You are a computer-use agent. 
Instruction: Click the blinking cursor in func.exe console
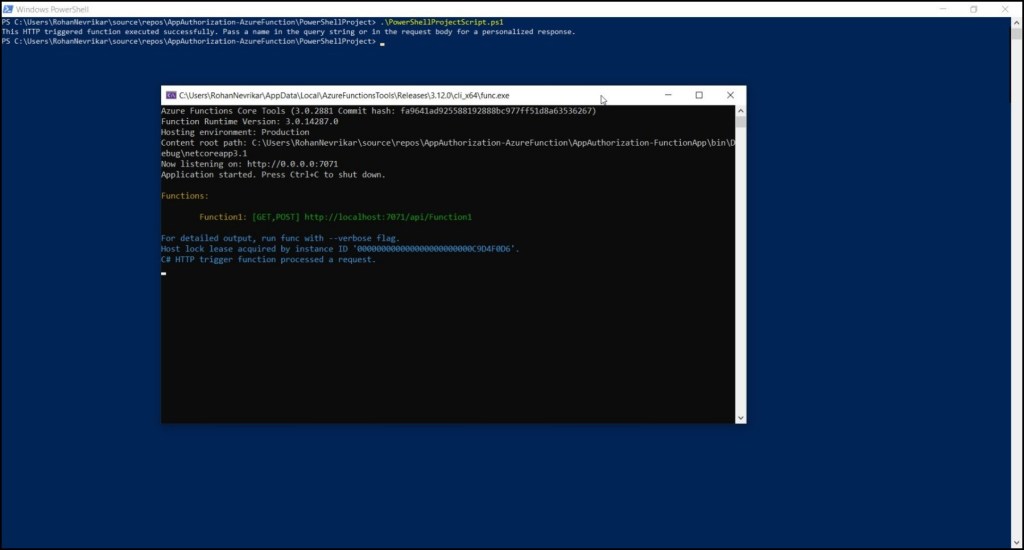164,272
